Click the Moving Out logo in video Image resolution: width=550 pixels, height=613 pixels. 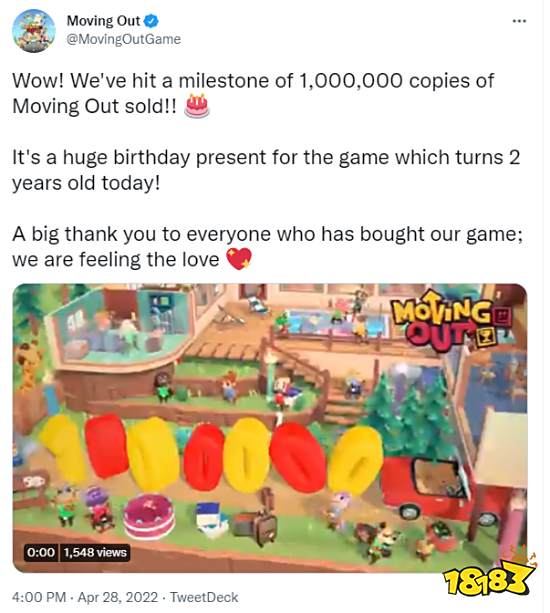point(450,323)
